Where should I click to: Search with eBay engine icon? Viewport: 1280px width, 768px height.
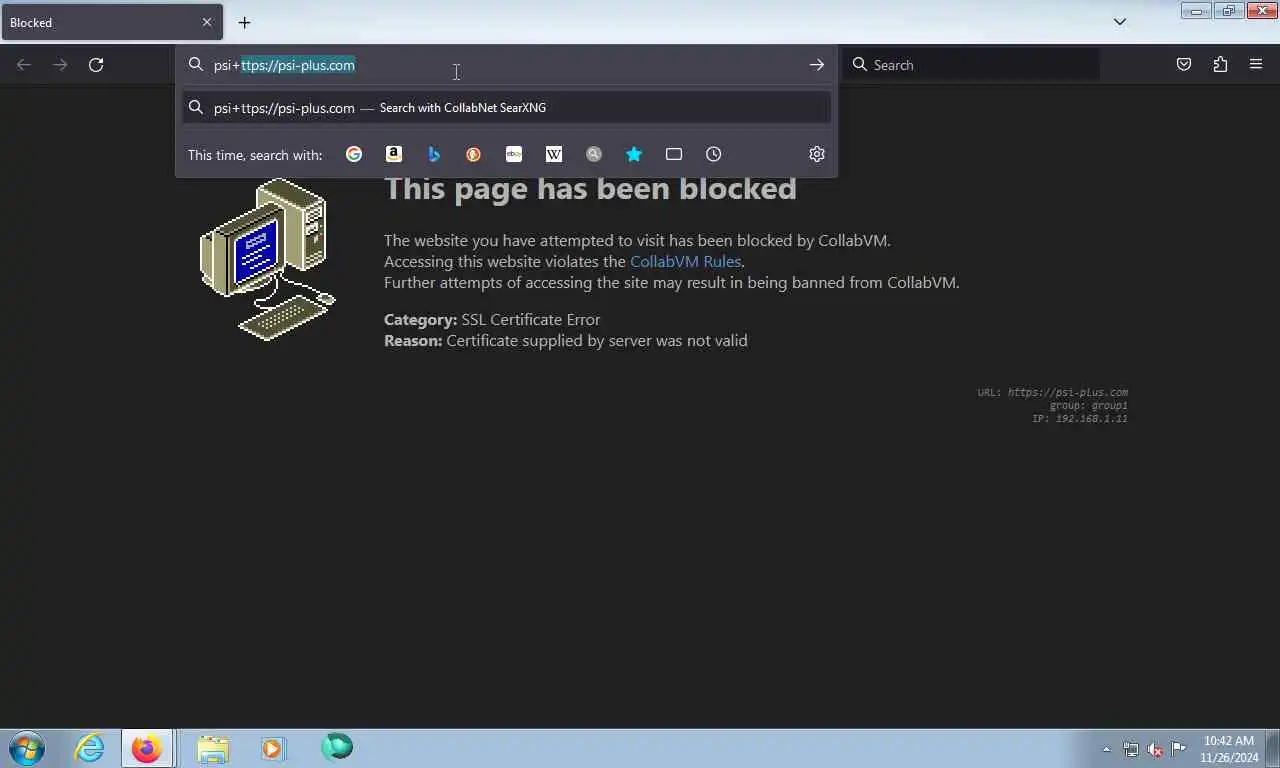click(x=514, y=154)
